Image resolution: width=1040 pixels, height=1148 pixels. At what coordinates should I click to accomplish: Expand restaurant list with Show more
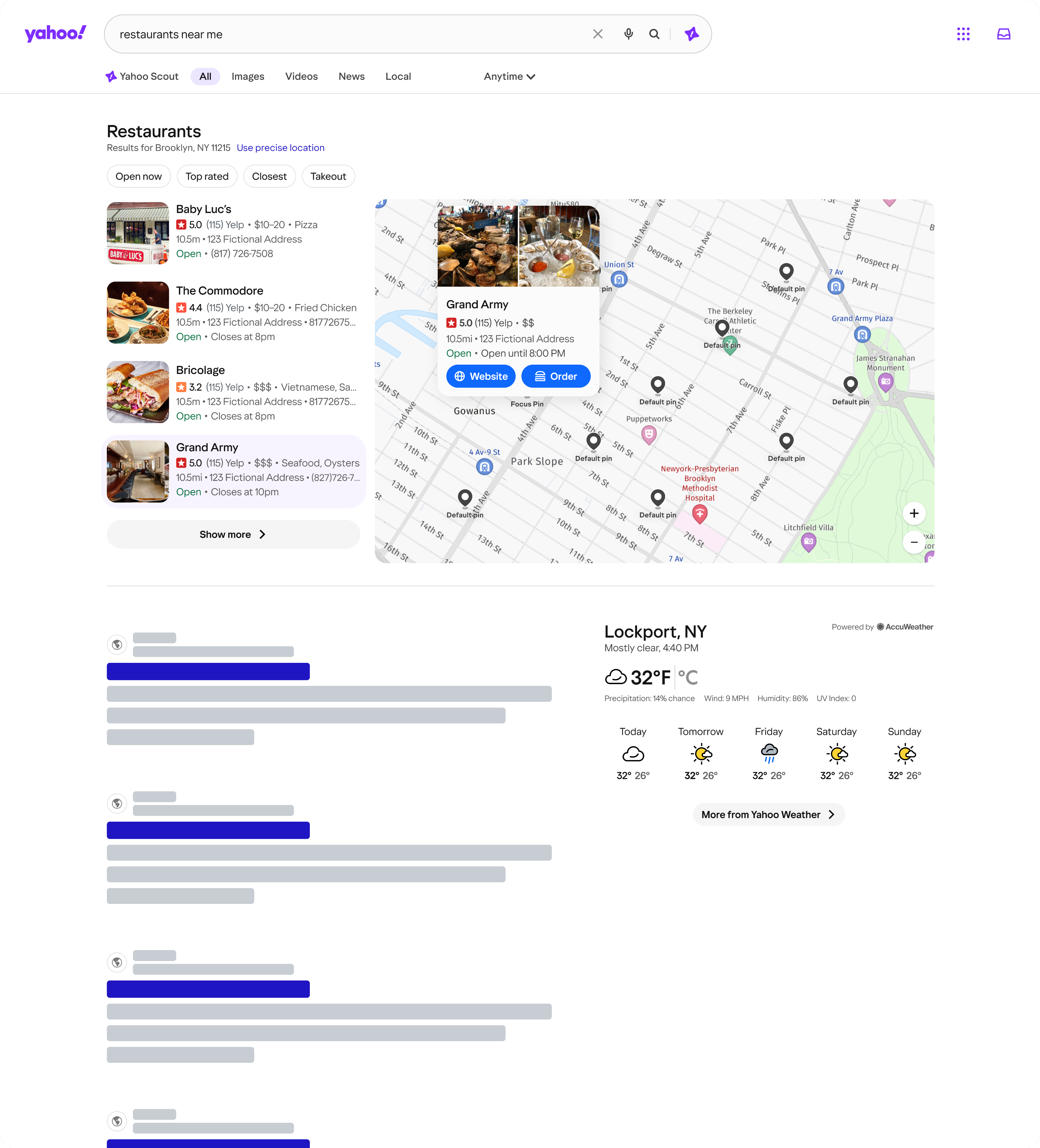(233, 534)
